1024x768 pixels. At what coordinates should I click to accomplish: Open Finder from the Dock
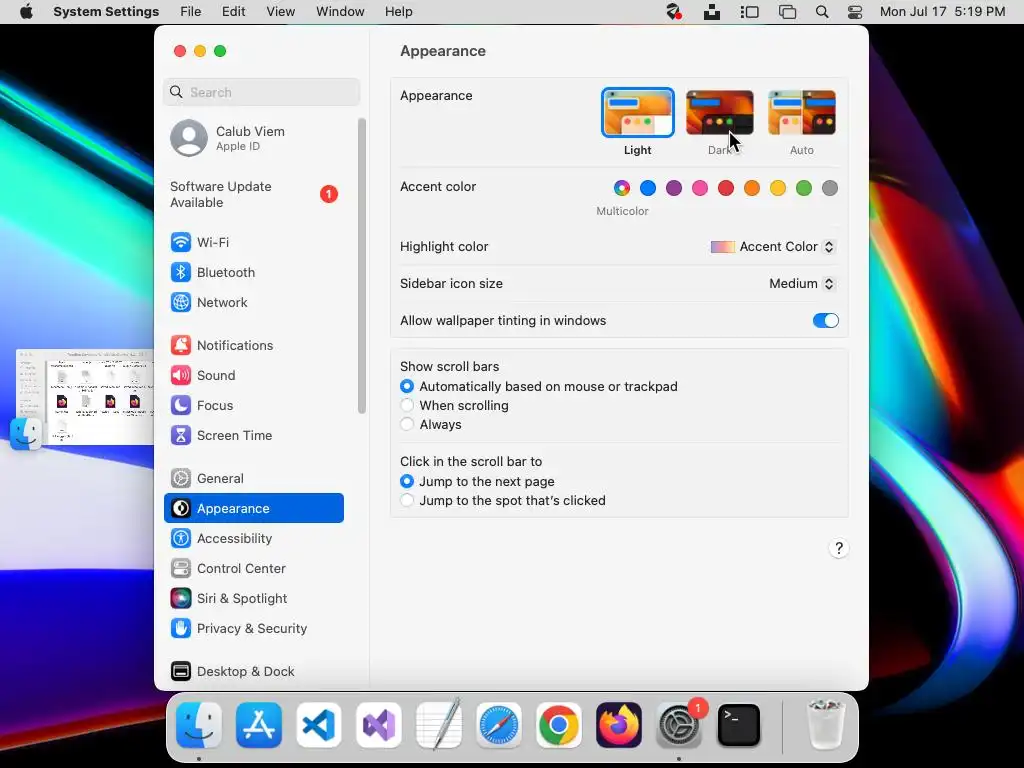click(x=199, y=725)
